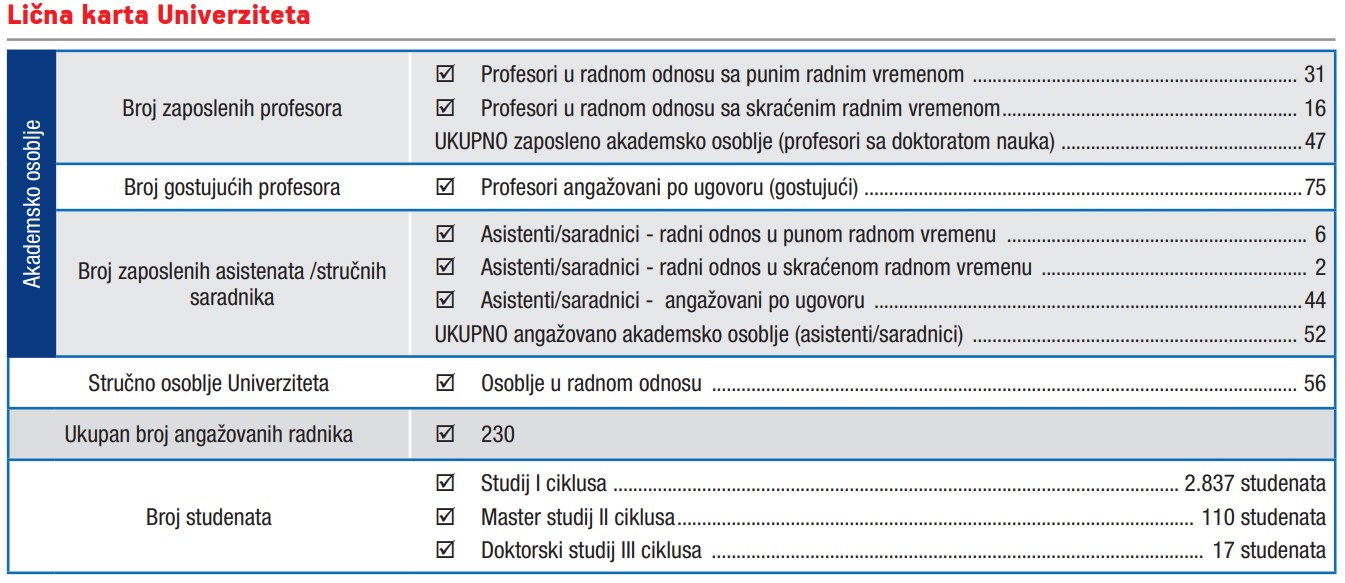Click the Lična karta Univerziteta heading
This screenshot has width=1345, height=583.
[x=158, y=16]
